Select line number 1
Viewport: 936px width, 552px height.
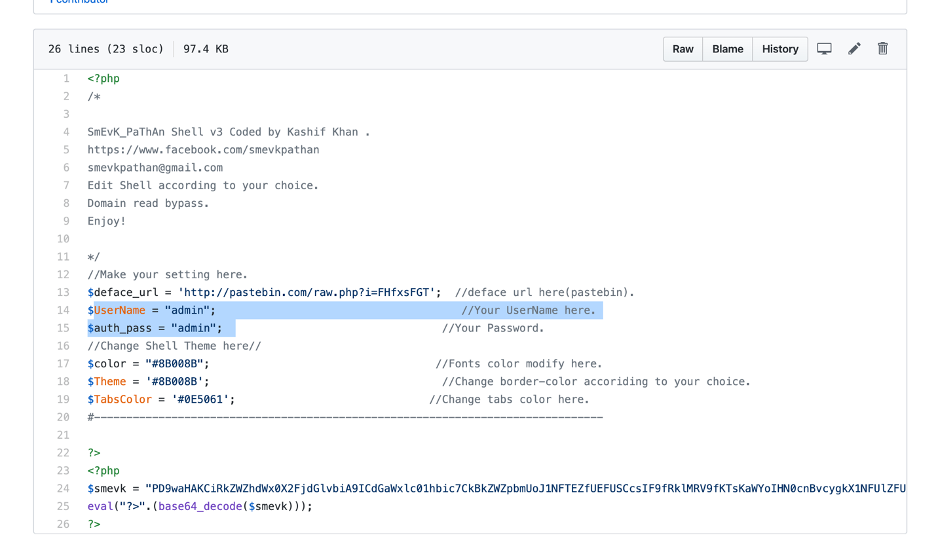click(x=66, y=78)
